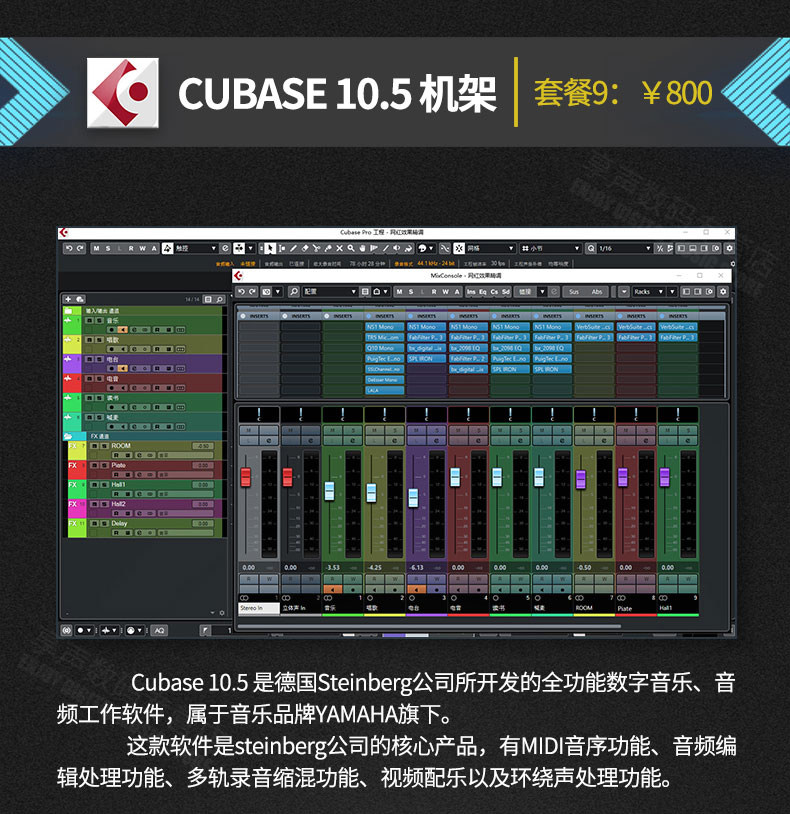Solo the 音乐 channel in MixConsole

[353, 430]
